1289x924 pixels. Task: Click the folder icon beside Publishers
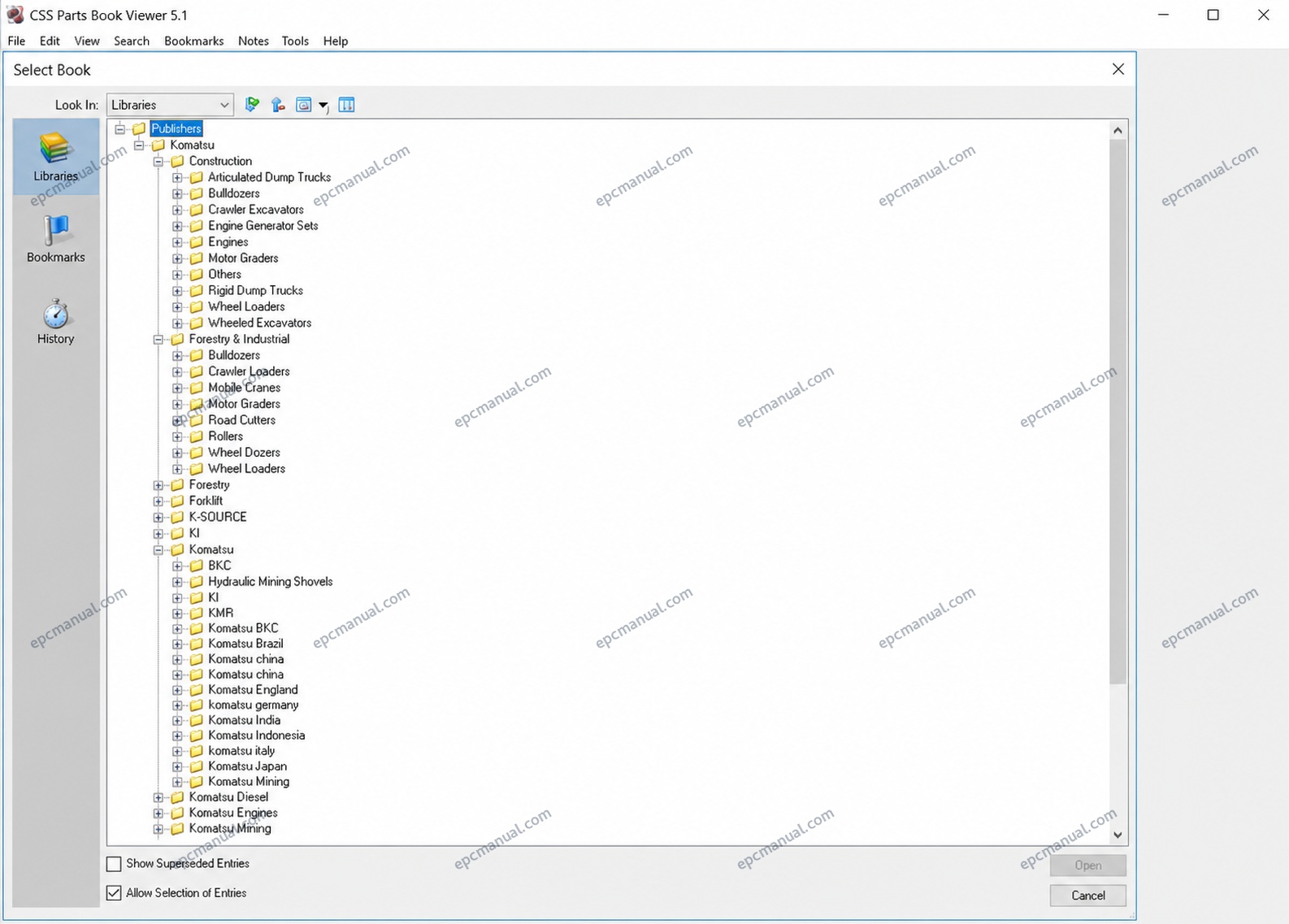click(x=139, y=128)
